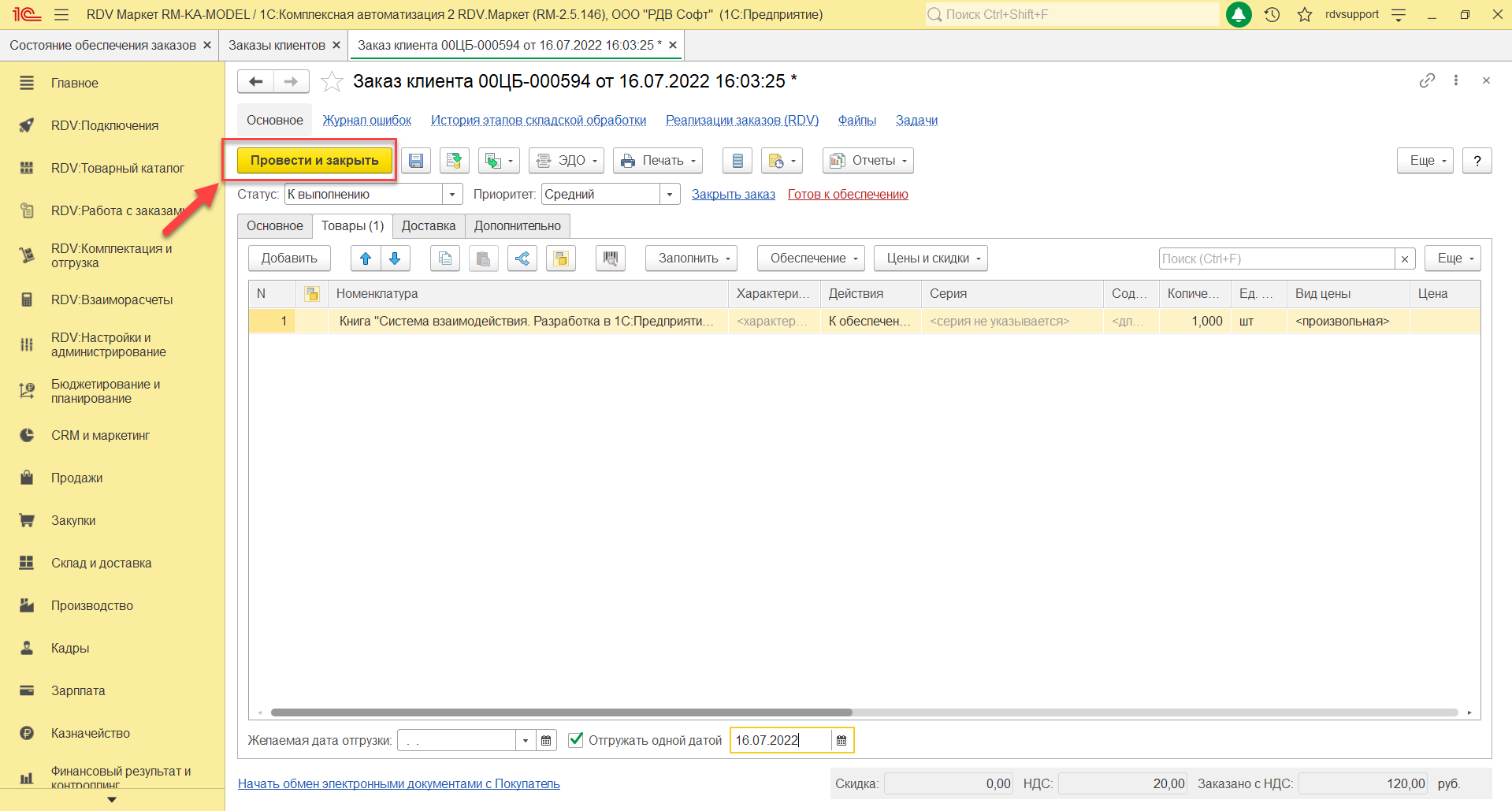Toggle 'Отгружать одной датой' checkbox

(x=576, y=740)
